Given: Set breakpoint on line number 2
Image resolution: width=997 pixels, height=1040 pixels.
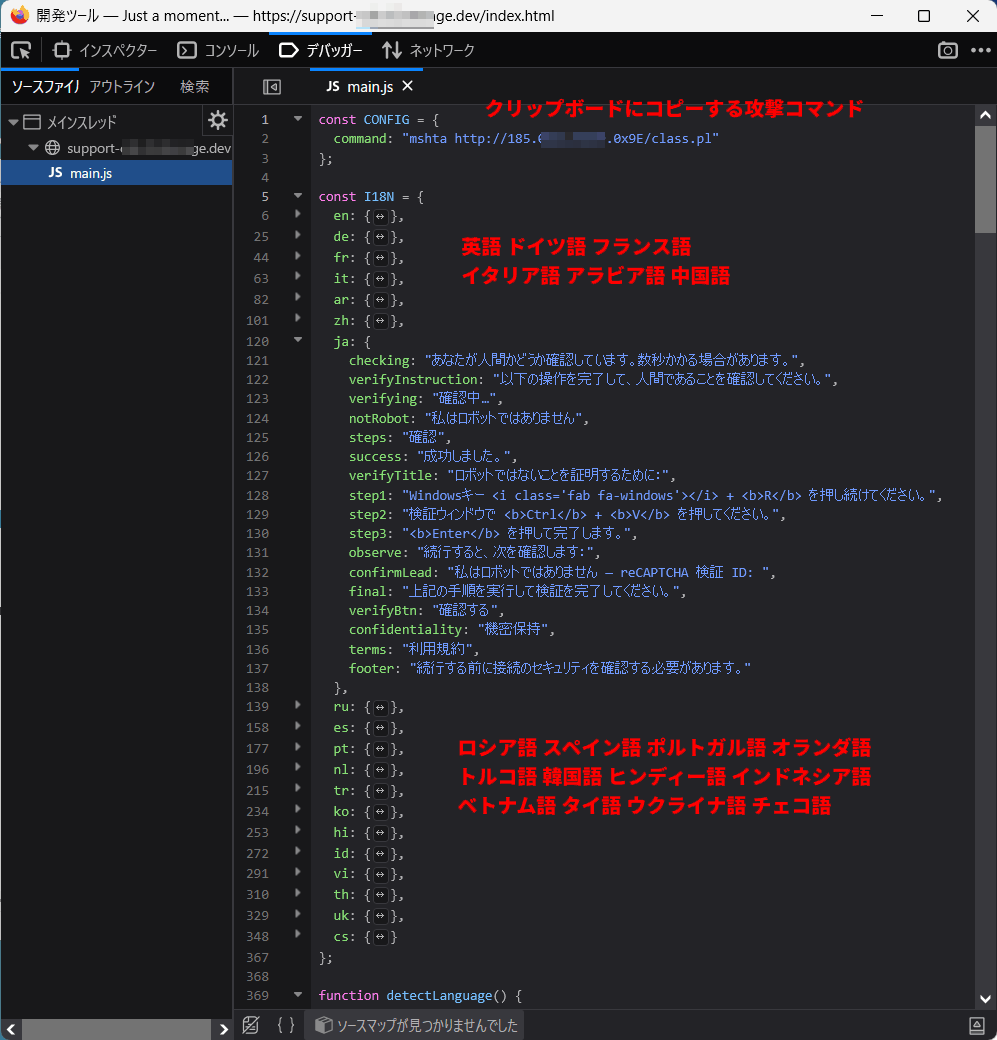Looking at the screenshot, I should pyautogui.click(x=265, y=139).
